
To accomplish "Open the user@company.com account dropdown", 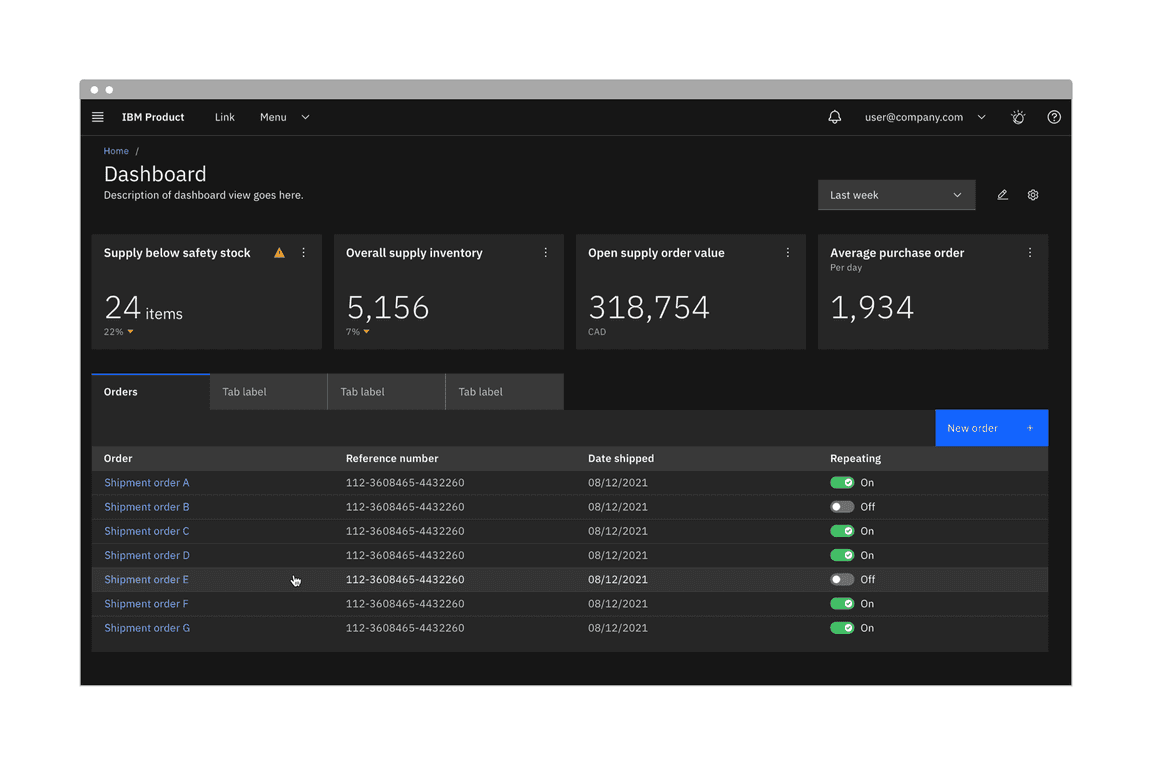I will click(x=922, y=117).
